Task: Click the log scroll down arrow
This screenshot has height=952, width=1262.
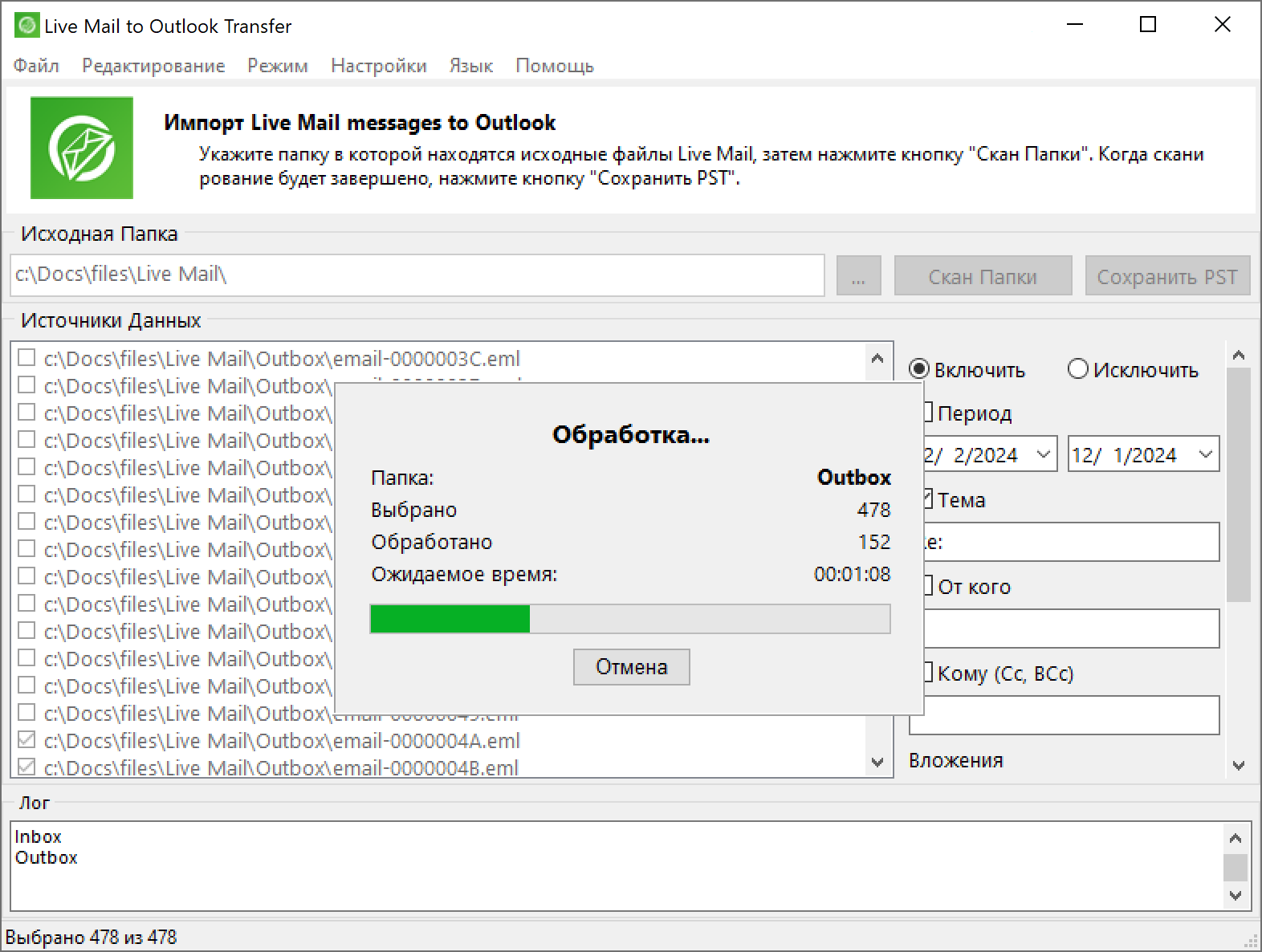Action: (x=1236, y=895)
